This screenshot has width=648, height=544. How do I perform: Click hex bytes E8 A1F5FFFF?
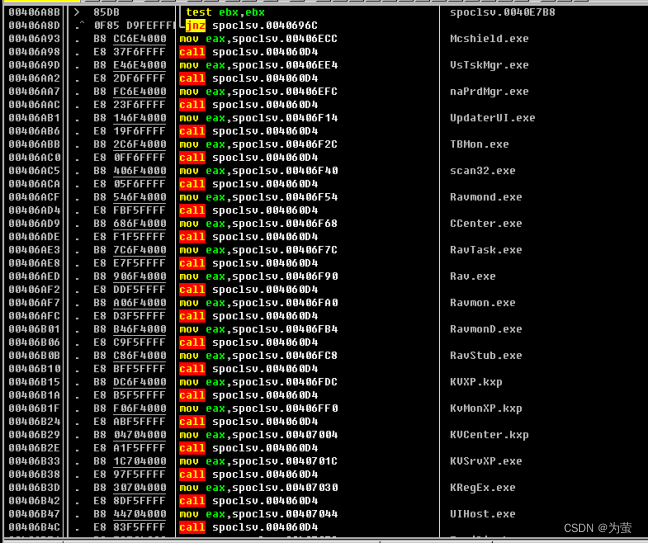click(130, 449)
